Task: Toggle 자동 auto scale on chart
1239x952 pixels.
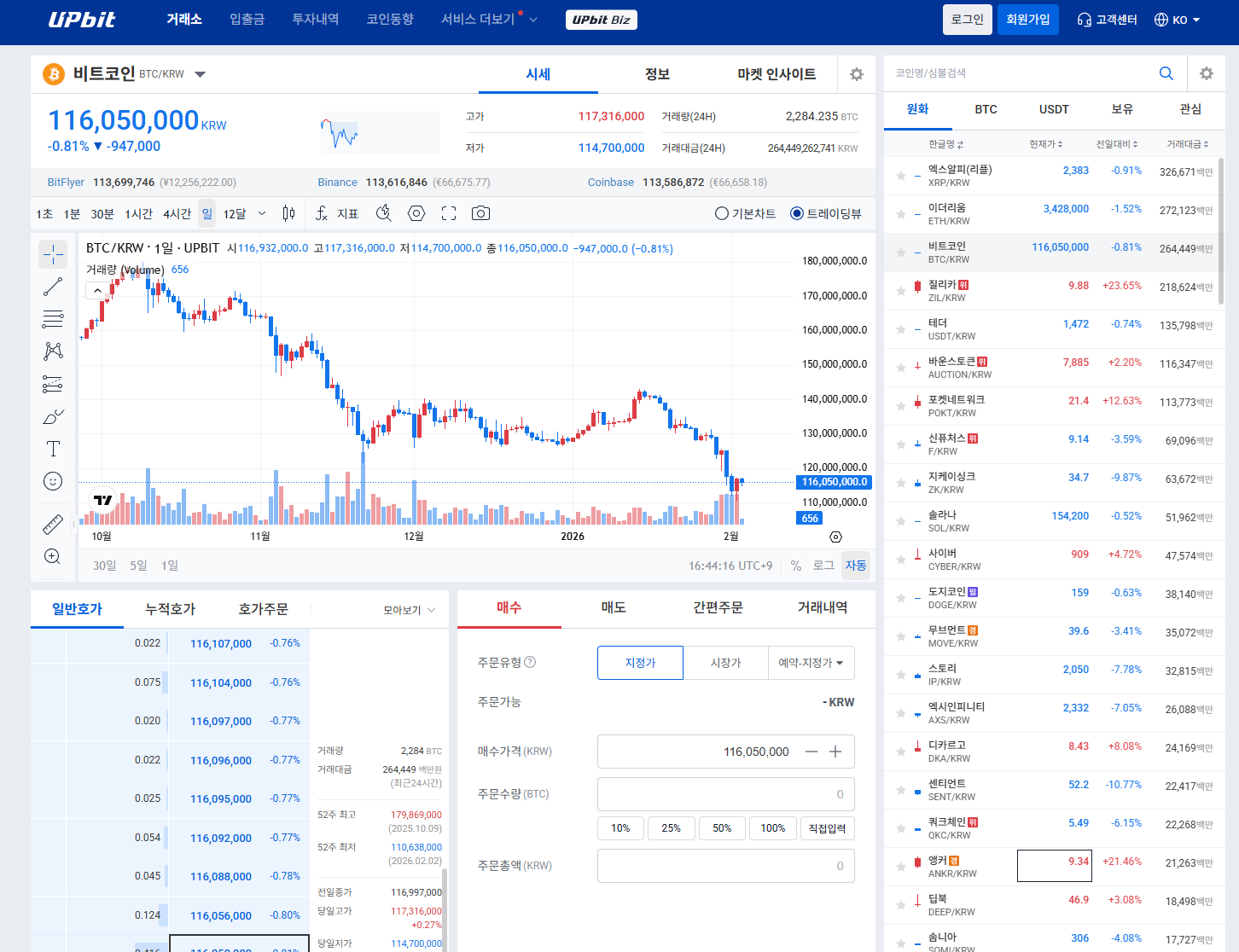Action: click(x=856, y=566)
